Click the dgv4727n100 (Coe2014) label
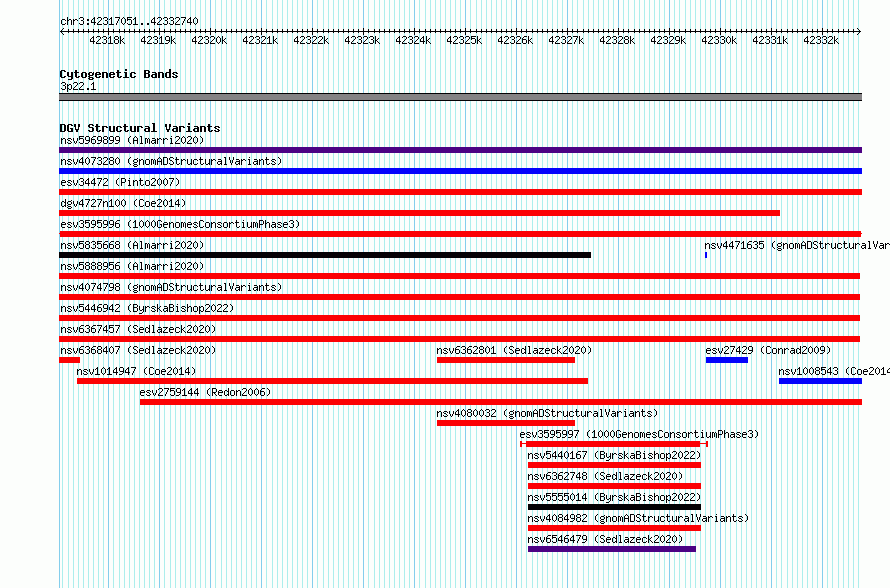 pyautogui.click(x=123, y=203)
